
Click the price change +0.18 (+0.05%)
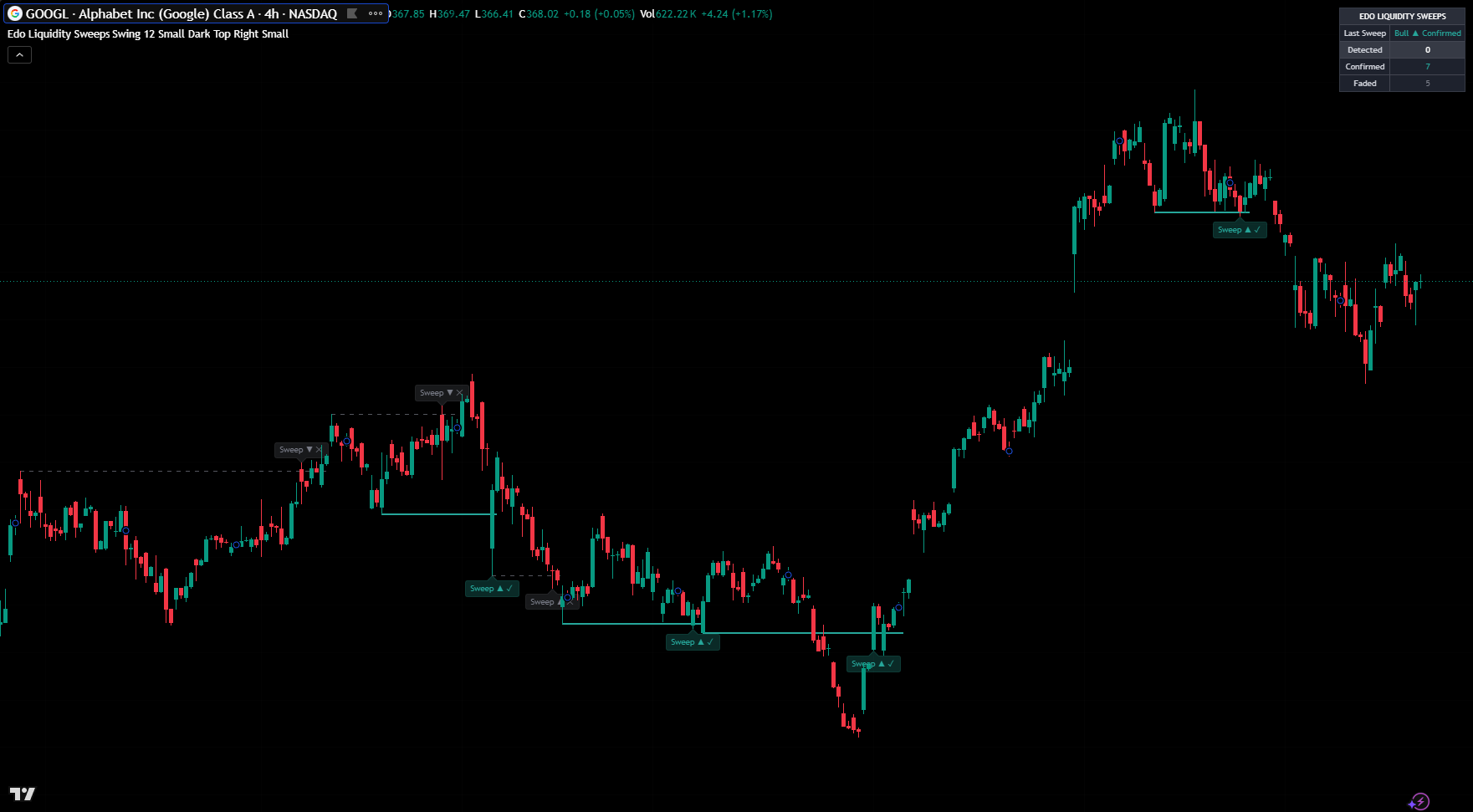tap(599, 14)
